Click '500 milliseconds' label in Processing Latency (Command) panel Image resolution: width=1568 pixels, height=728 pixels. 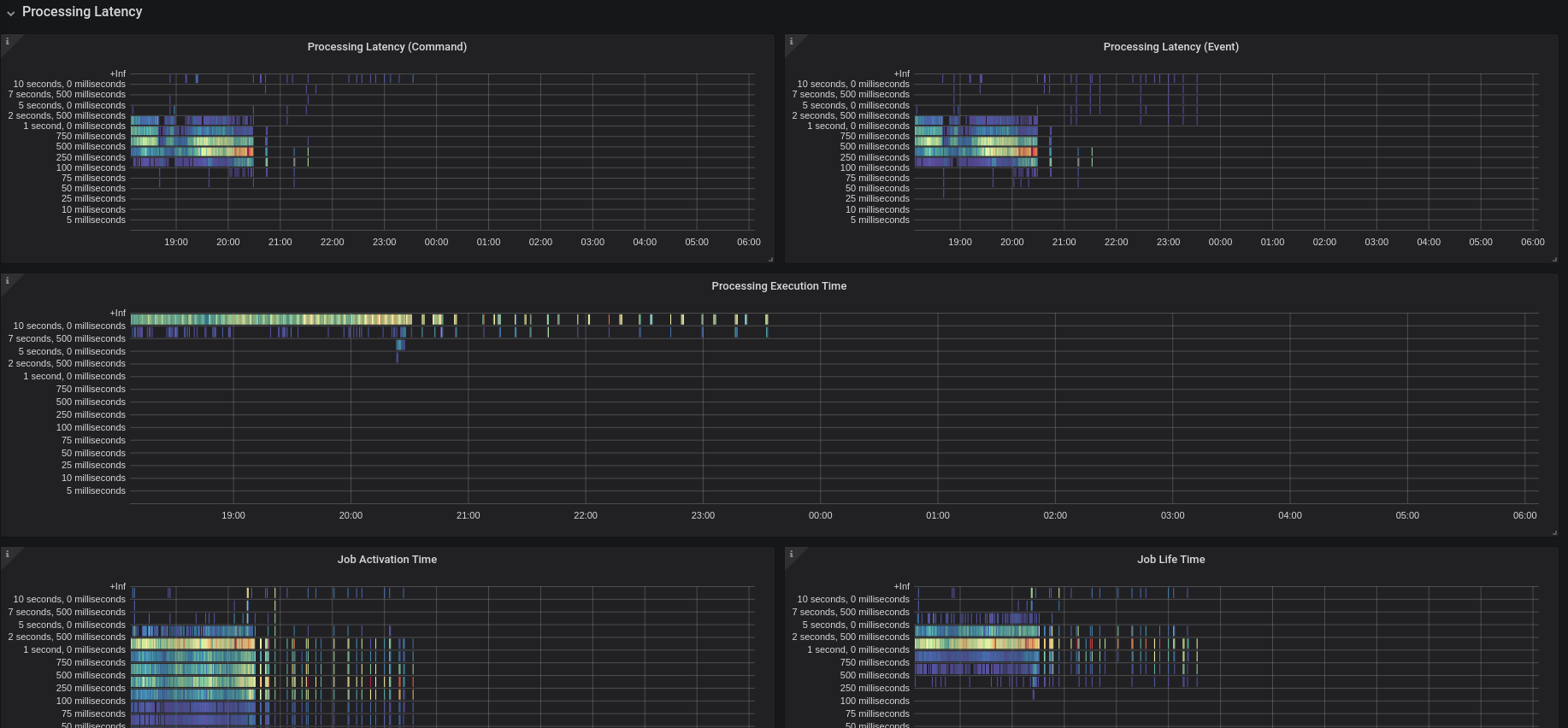coord(91,147)
